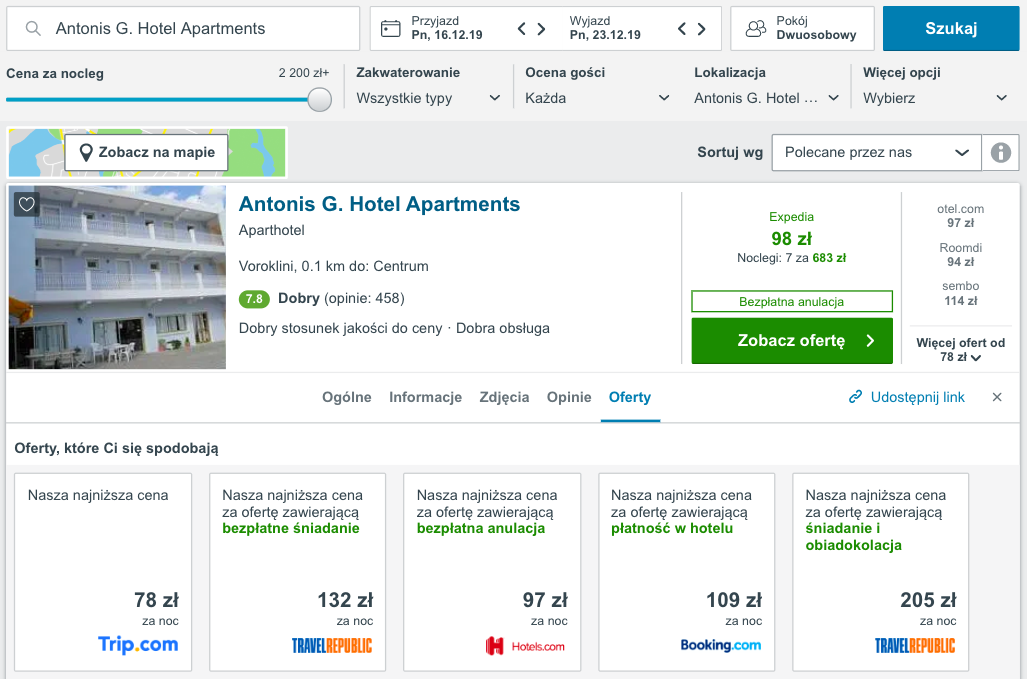1027x679 pixels.
Task: Toggle the favorite heart on hotel photo
Action: [27, 204]
